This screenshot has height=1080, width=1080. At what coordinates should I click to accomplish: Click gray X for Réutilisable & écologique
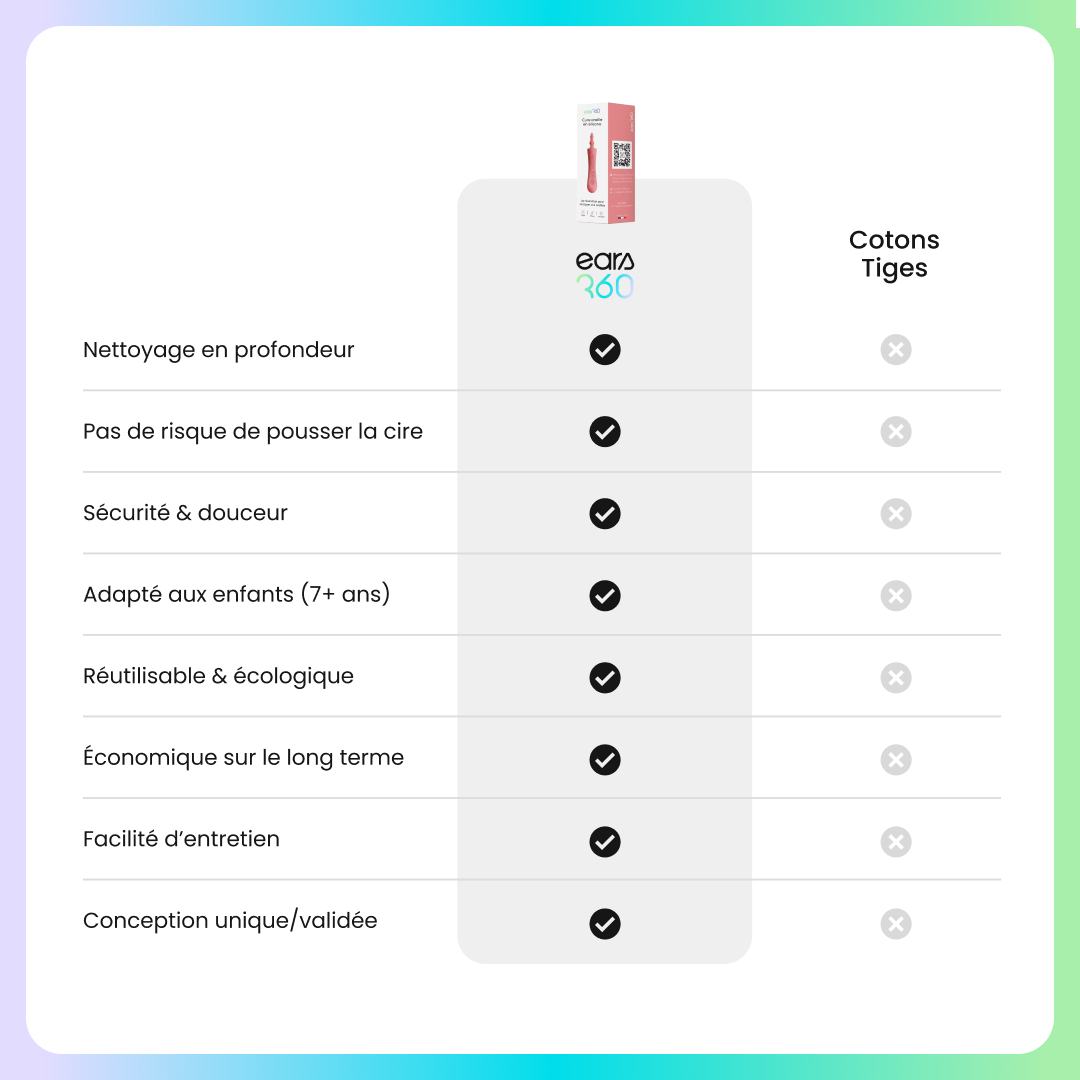896,678
